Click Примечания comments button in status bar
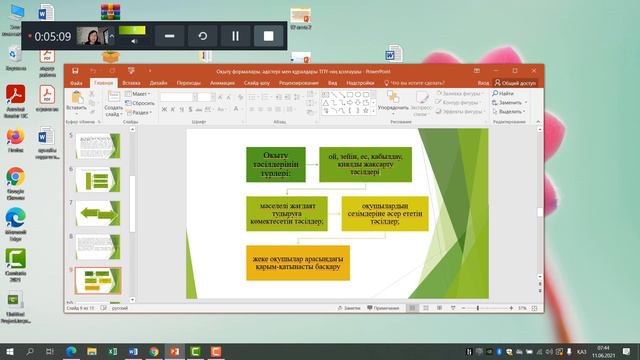The height and width of the screenshot is (360, 640). click(383, 308)
